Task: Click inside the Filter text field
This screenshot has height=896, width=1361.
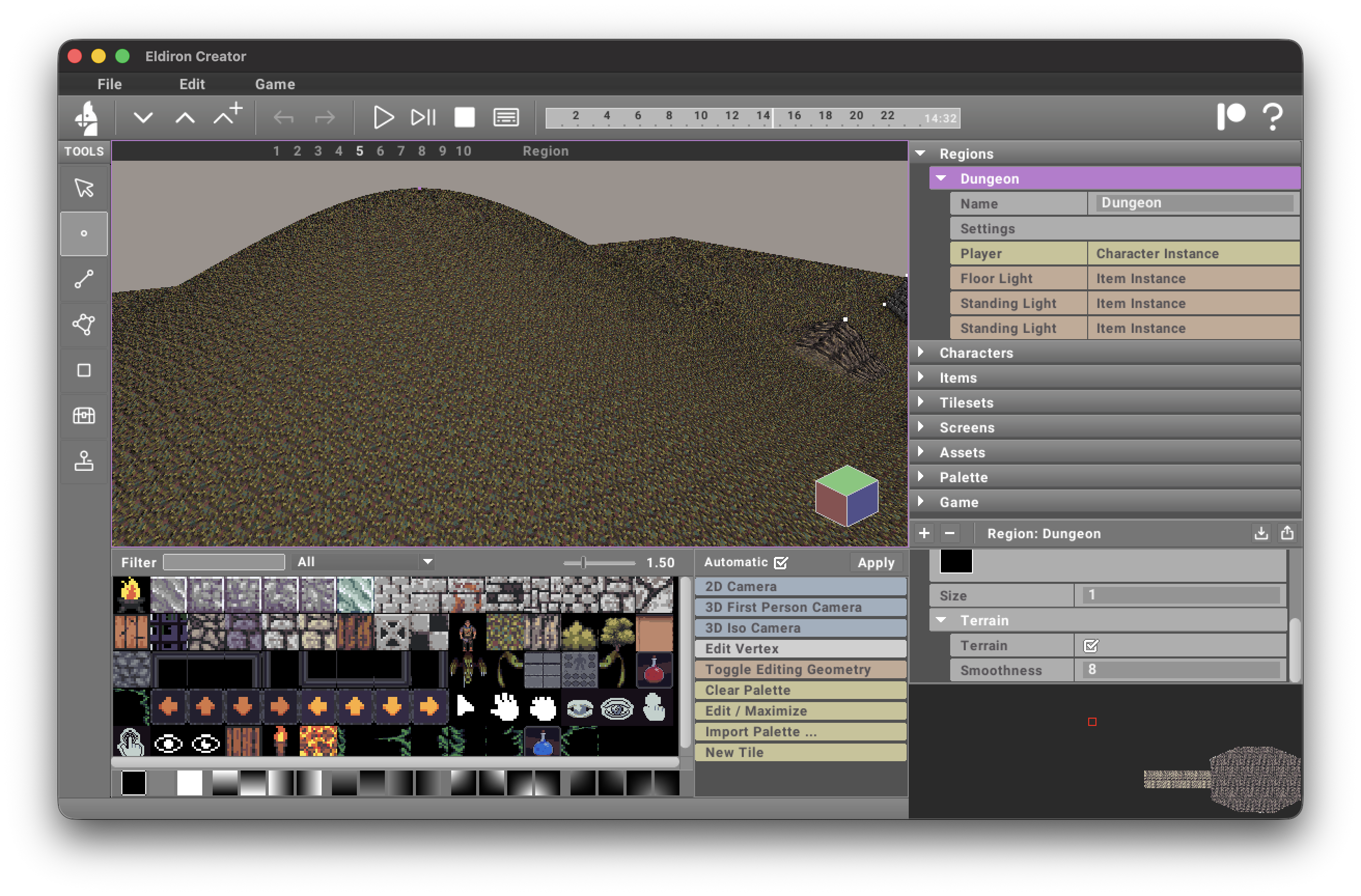Action: (224, 562)
